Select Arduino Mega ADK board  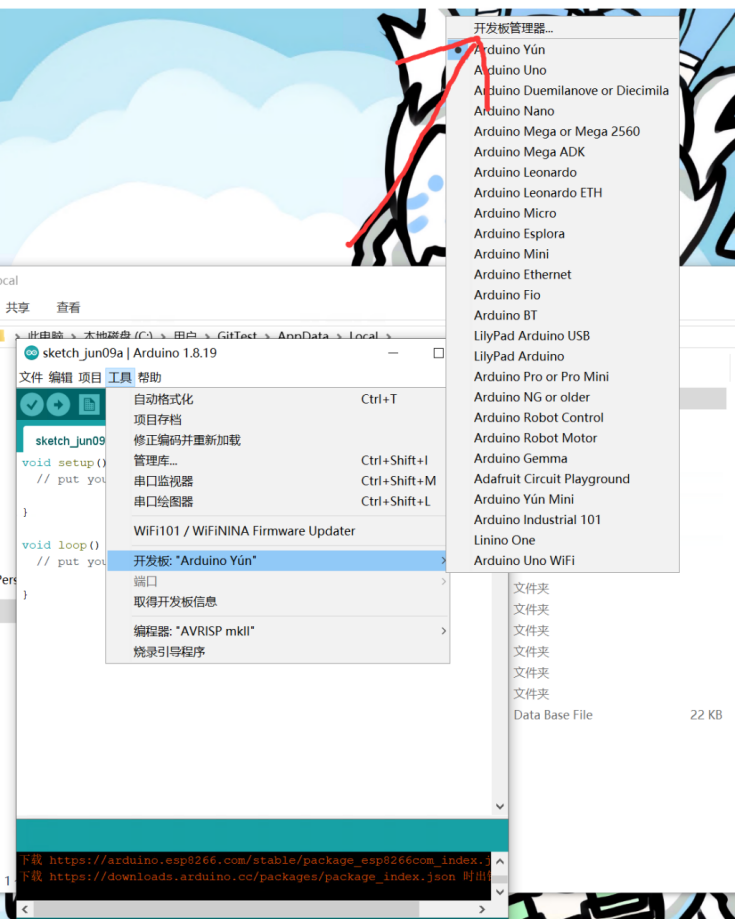click(563, 152)
